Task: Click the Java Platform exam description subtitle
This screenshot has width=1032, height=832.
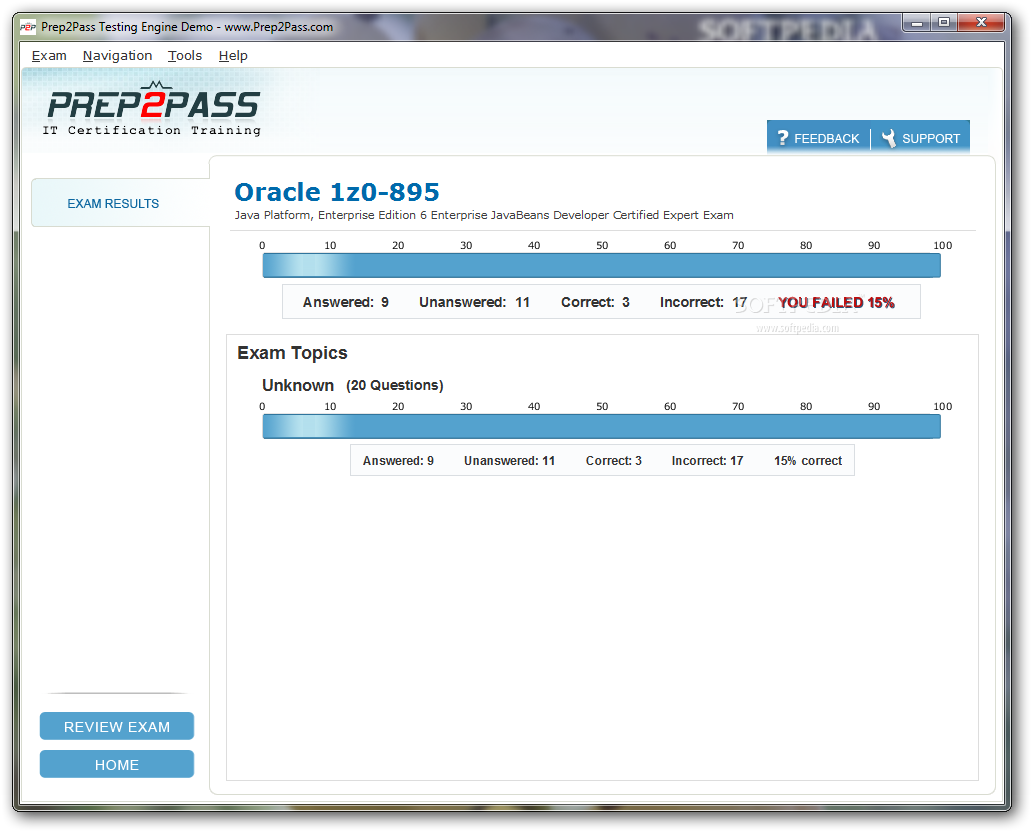Action: (484, 215)
